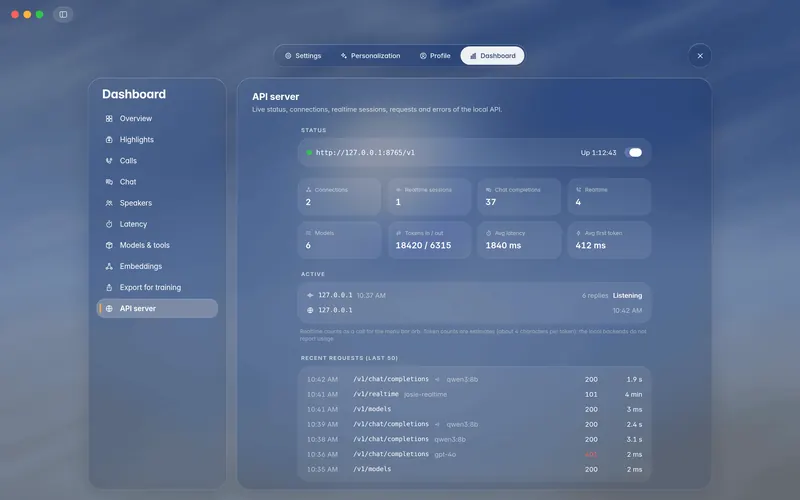This screenshot has width=800, height=500.
Task: Click the Avg latency card
Action: click(519, 240)
